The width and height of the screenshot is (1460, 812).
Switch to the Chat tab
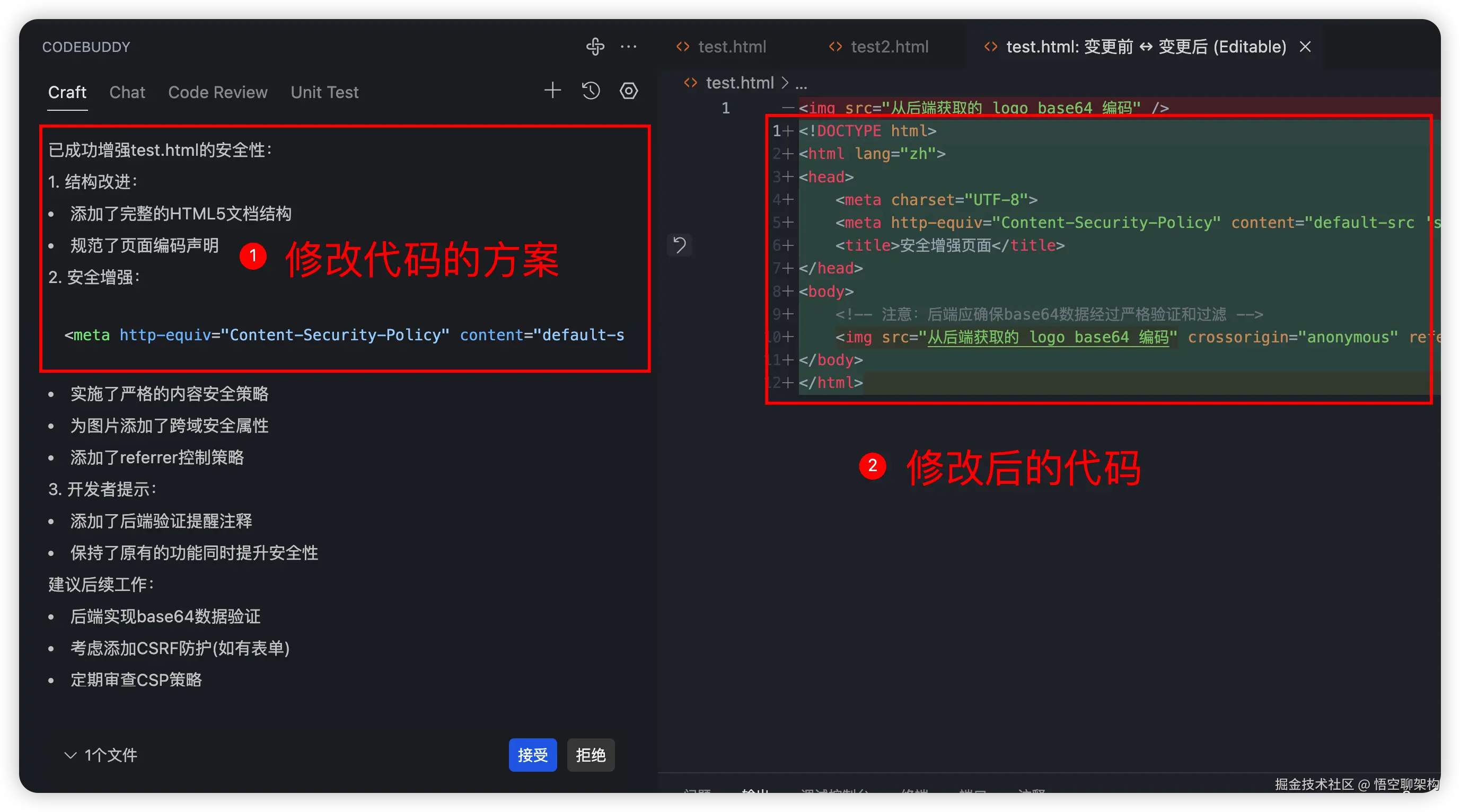[x=127, y=92]
